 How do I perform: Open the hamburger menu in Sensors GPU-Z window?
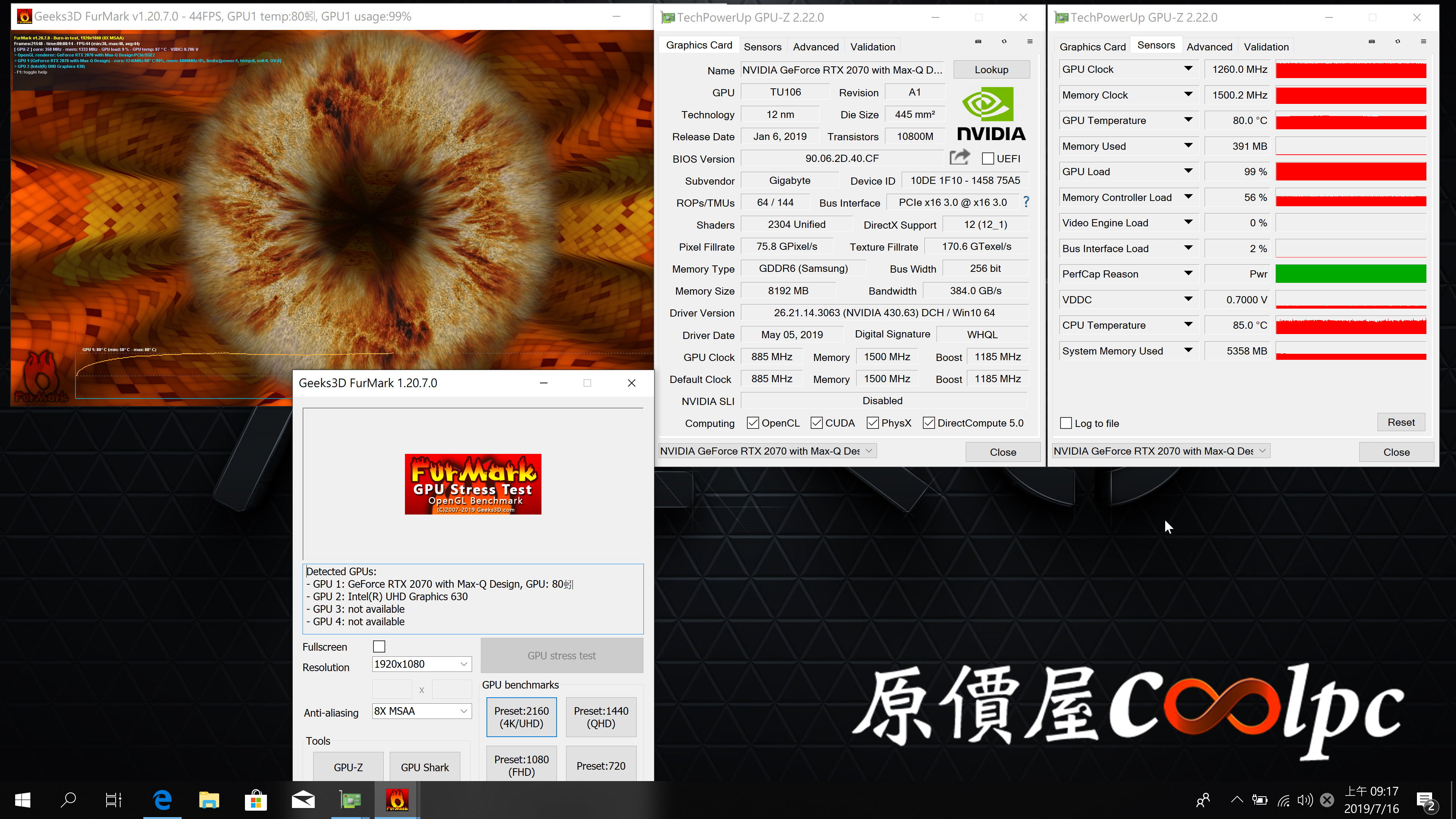(1423, 41)
